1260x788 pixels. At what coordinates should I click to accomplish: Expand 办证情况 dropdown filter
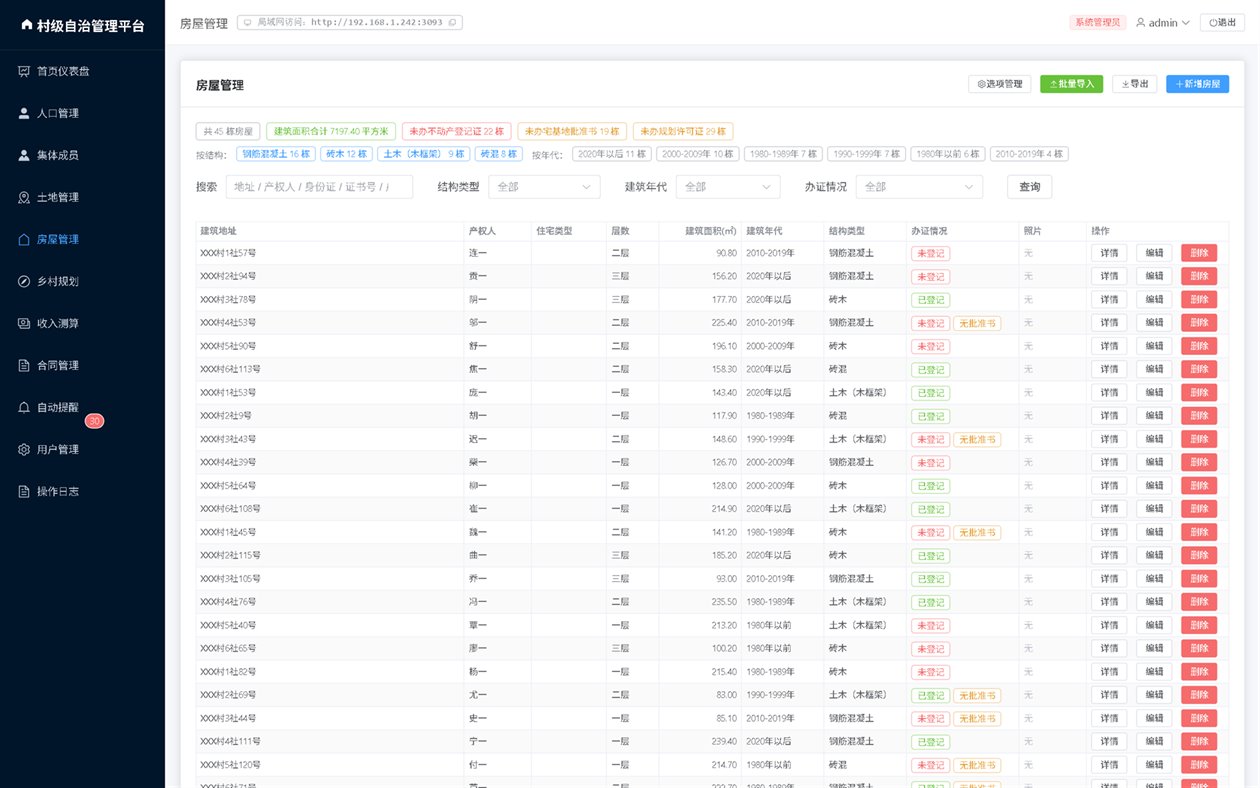tap(919, 187)
